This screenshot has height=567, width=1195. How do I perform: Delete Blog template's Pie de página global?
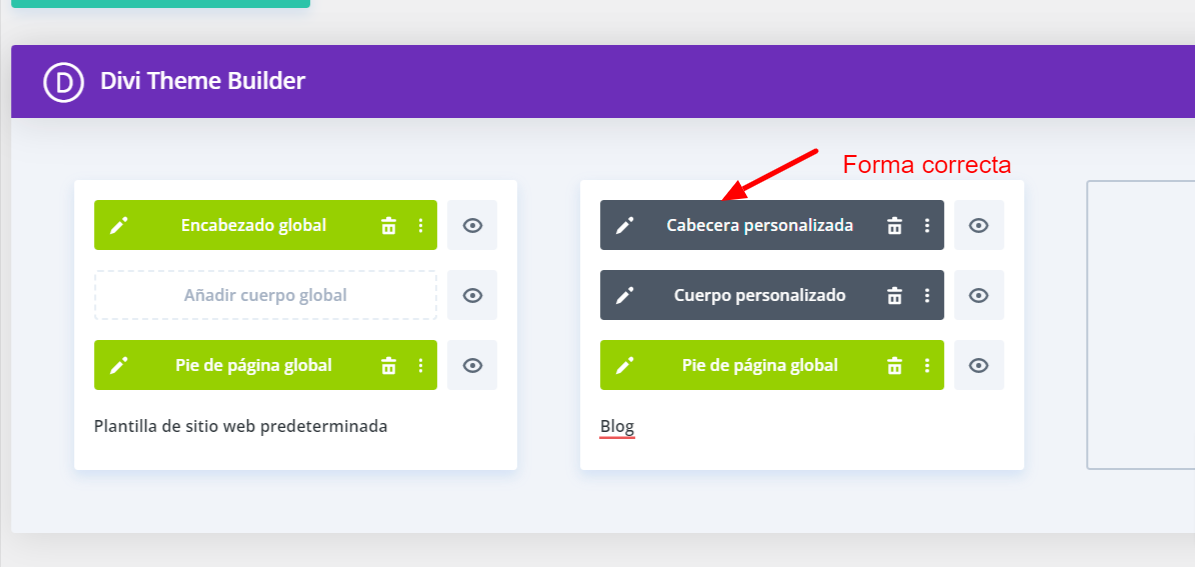click(895, 365)
